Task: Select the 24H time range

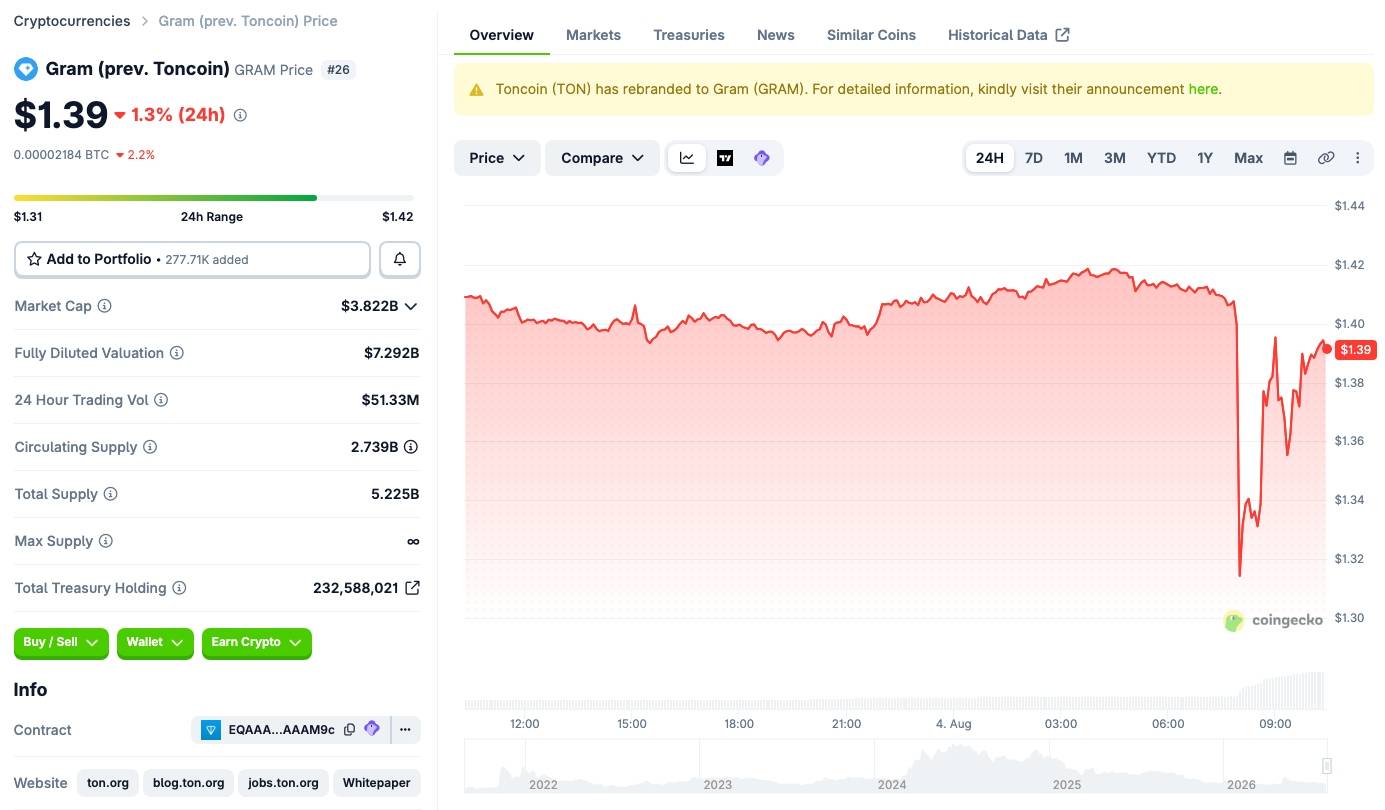Action: [x=990, y=158]
